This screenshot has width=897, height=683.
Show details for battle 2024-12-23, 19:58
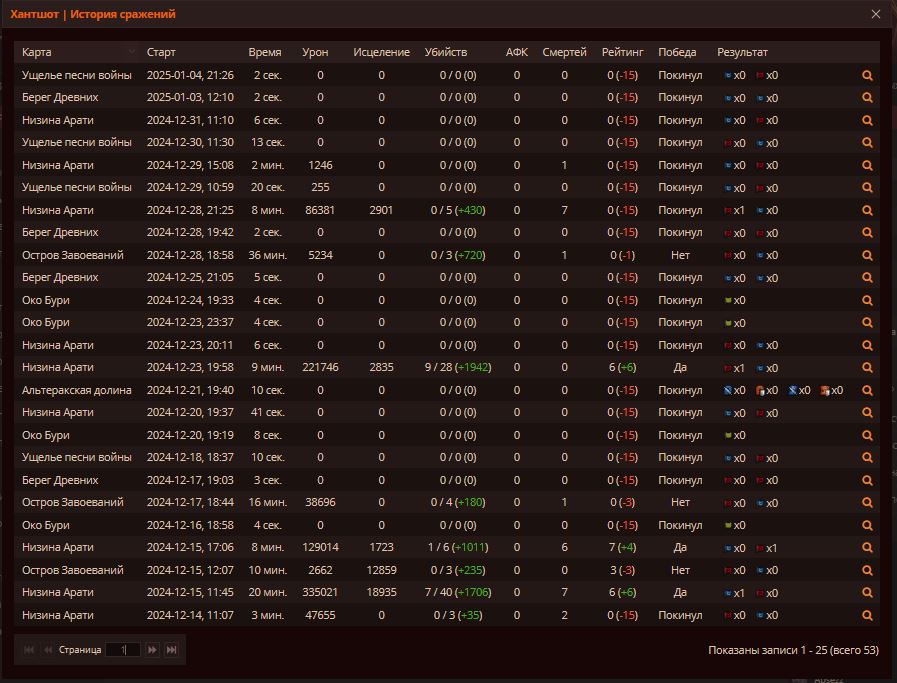(867, 368)
